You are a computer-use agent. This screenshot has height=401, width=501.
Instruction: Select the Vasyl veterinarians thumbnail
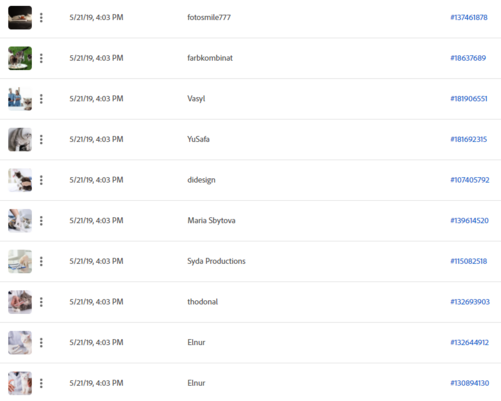20,99
